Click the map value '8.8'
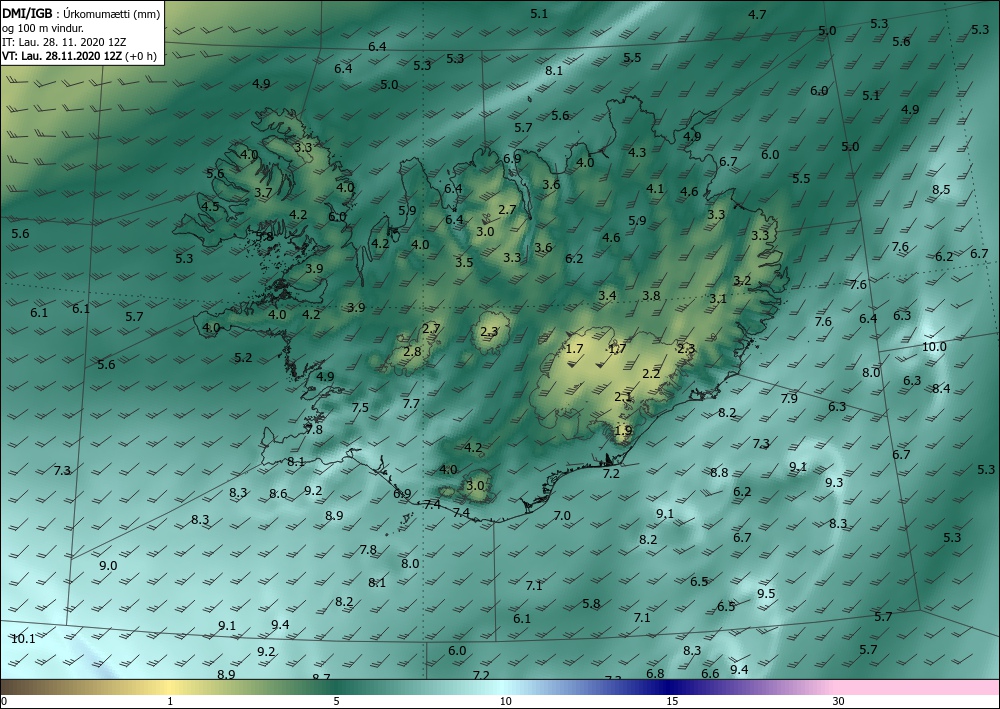Image resolution: width=1000 pixels, height=709 pixels. [x=719, y=472]
